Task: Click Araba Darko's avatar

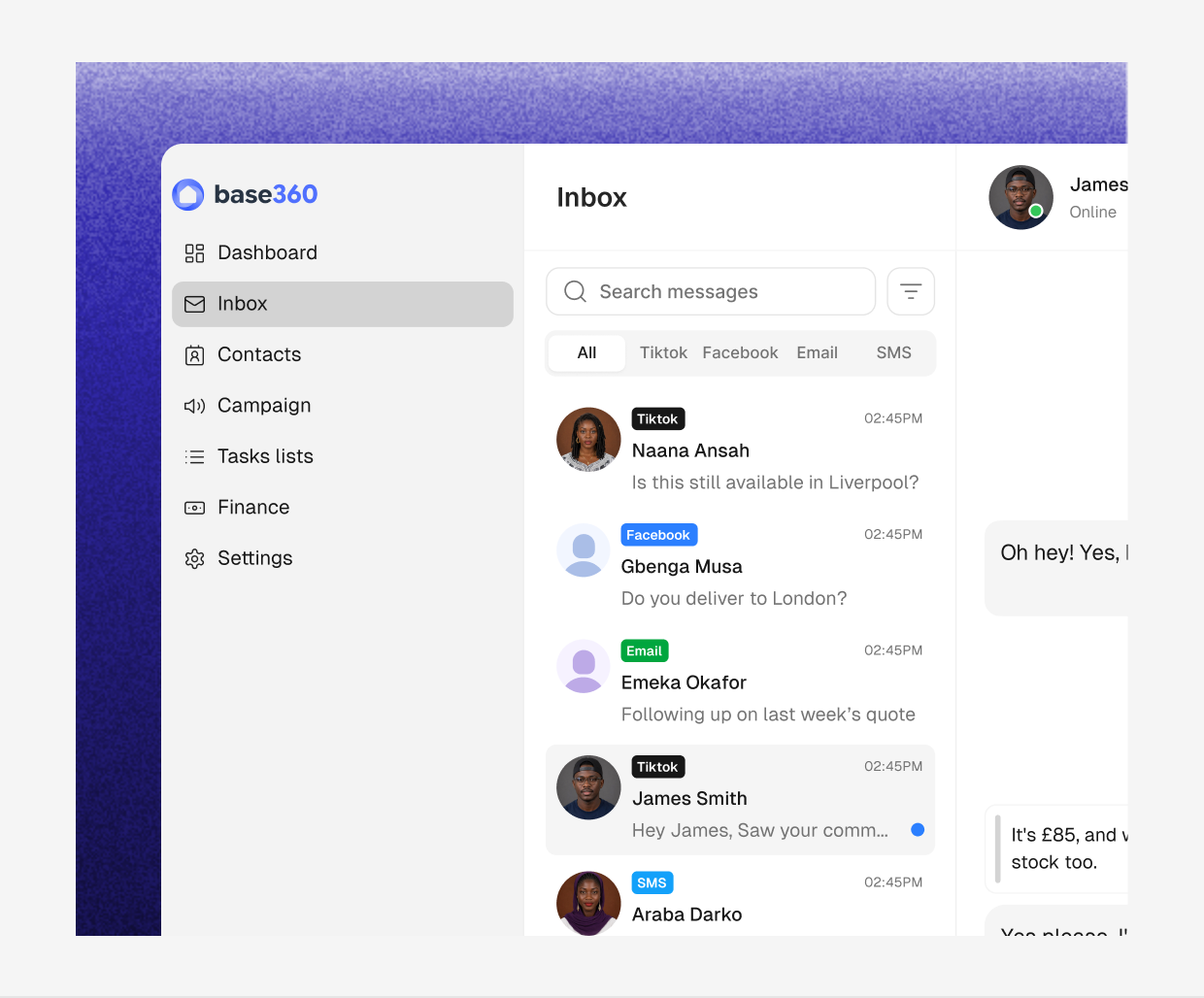Action: coord(588,903)
